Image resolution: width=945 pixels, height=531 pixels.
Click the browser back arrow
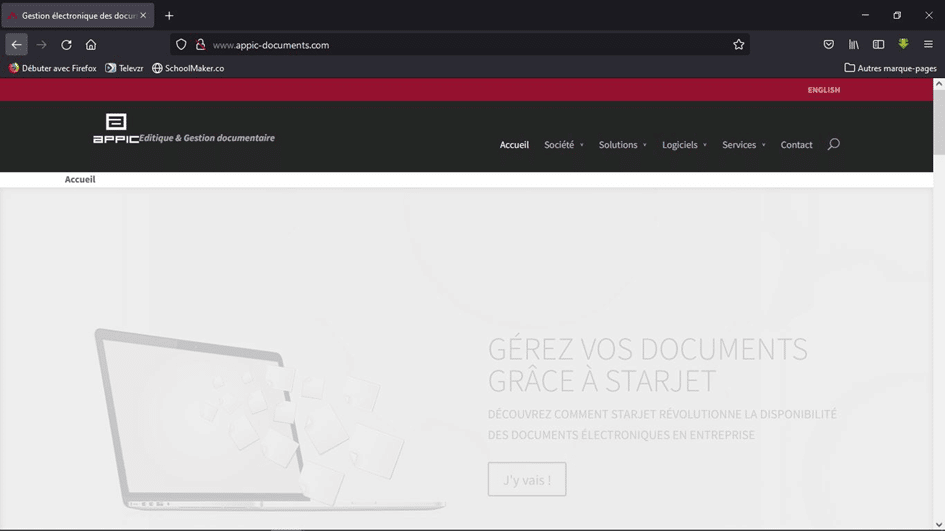[16, 45]
